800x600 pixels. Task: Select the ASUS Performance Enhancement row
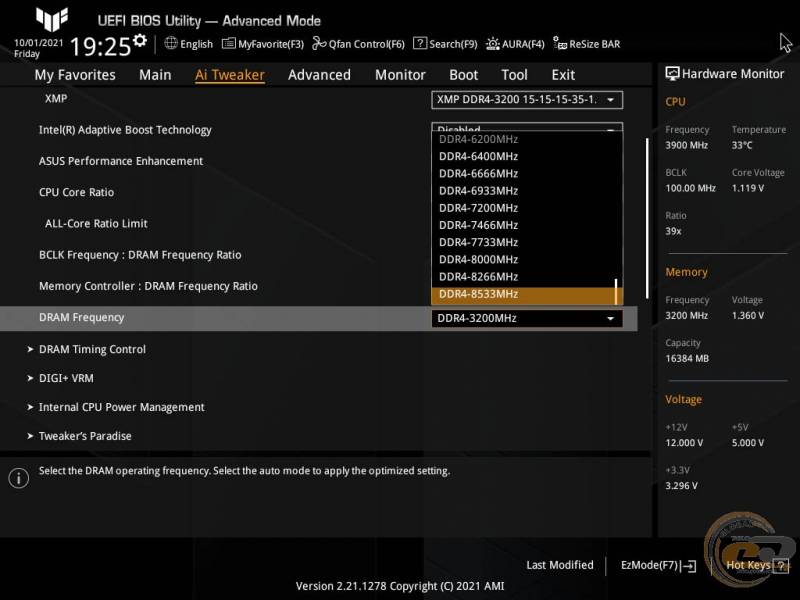coord(121,161)
